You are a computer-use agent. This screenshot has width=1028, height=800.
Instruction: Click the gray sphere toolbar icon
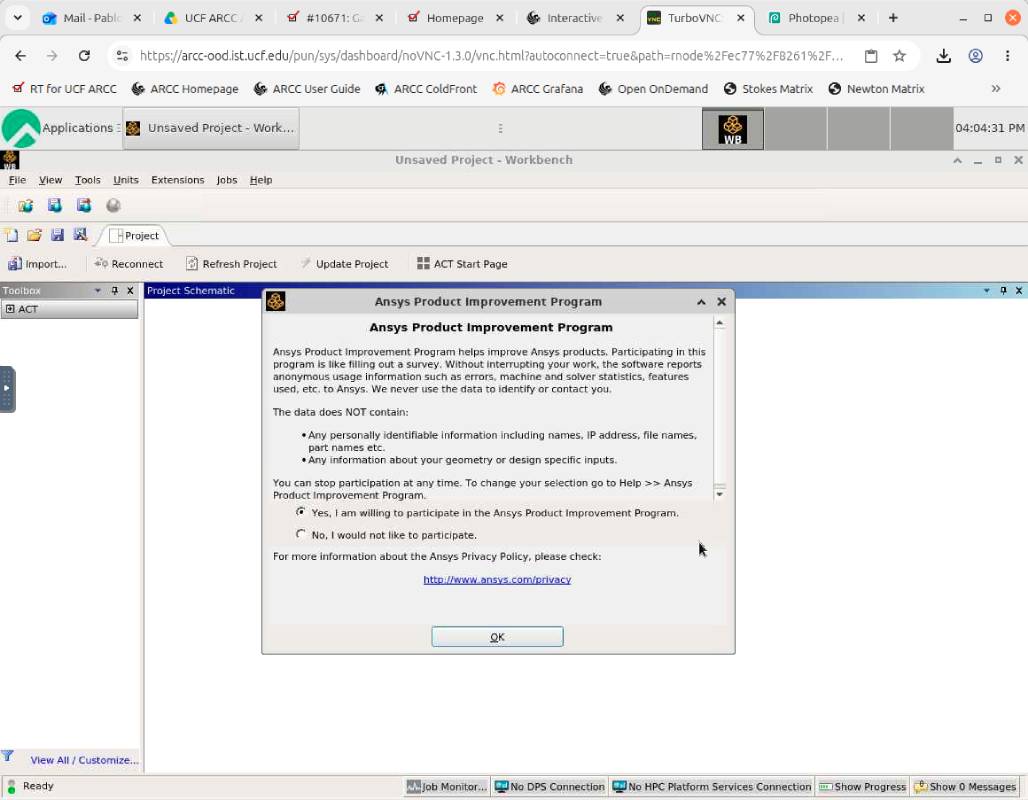[x=113, y=206]
